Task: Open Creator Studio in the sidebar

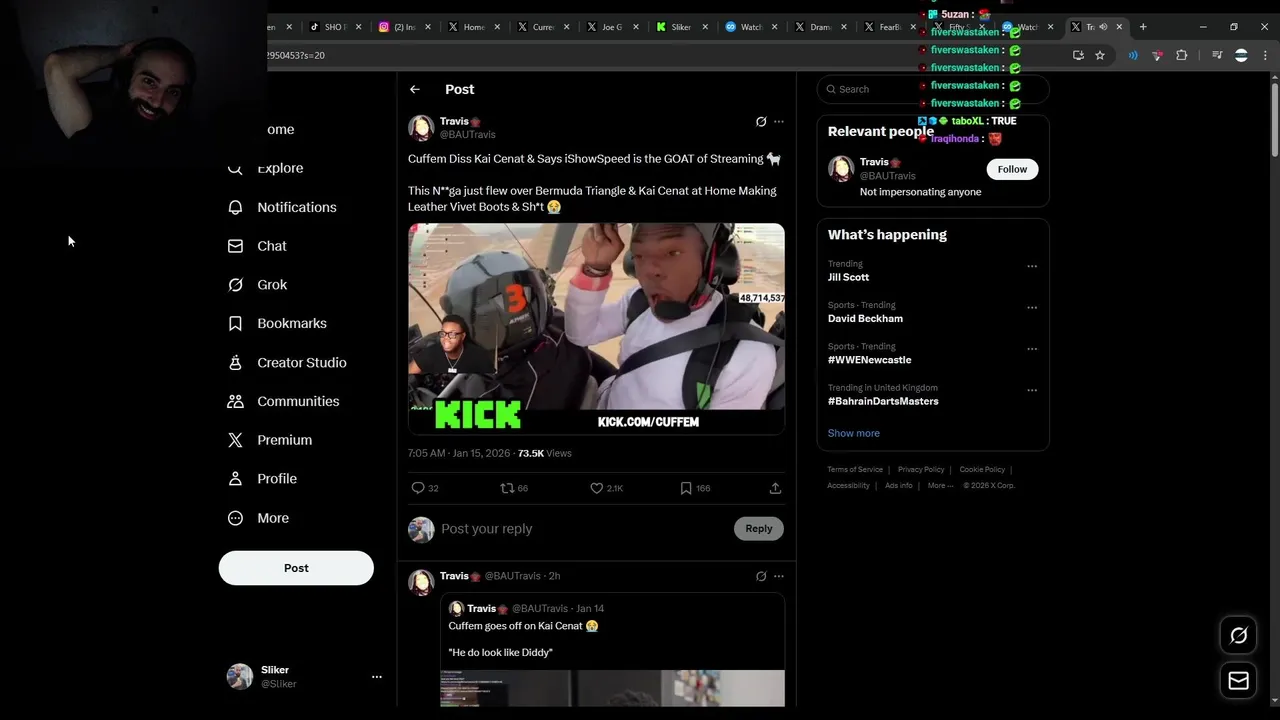Action: [x=287, y=363]
